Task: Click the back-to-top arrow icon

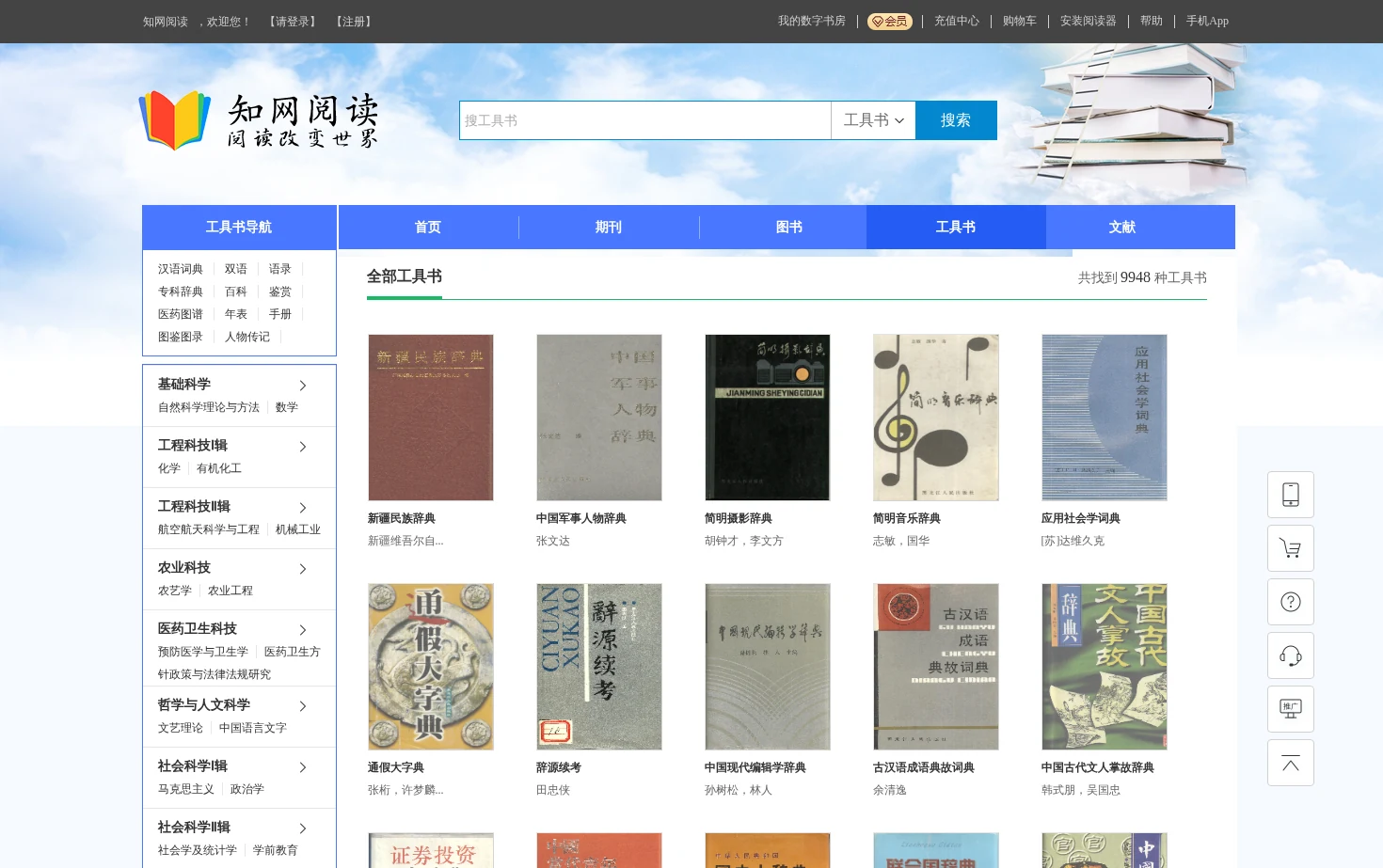Action: [1290, 763]
